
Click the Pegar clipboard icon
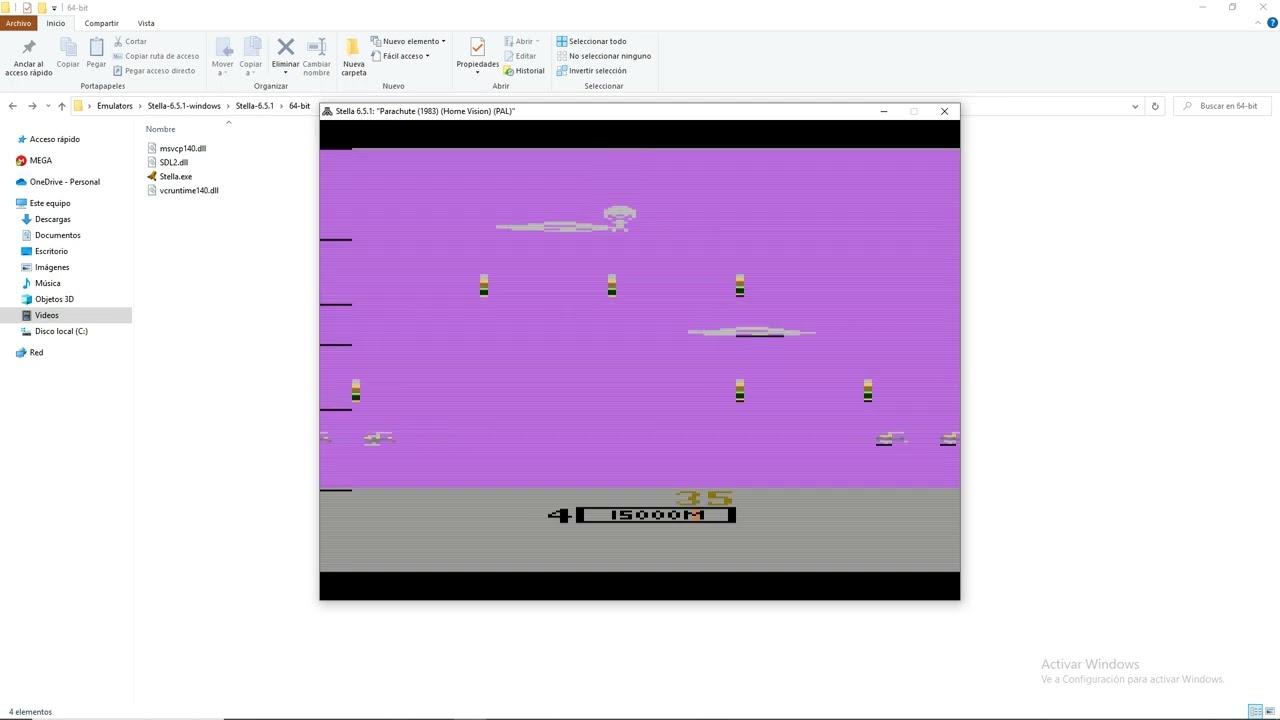coord(96,47)
